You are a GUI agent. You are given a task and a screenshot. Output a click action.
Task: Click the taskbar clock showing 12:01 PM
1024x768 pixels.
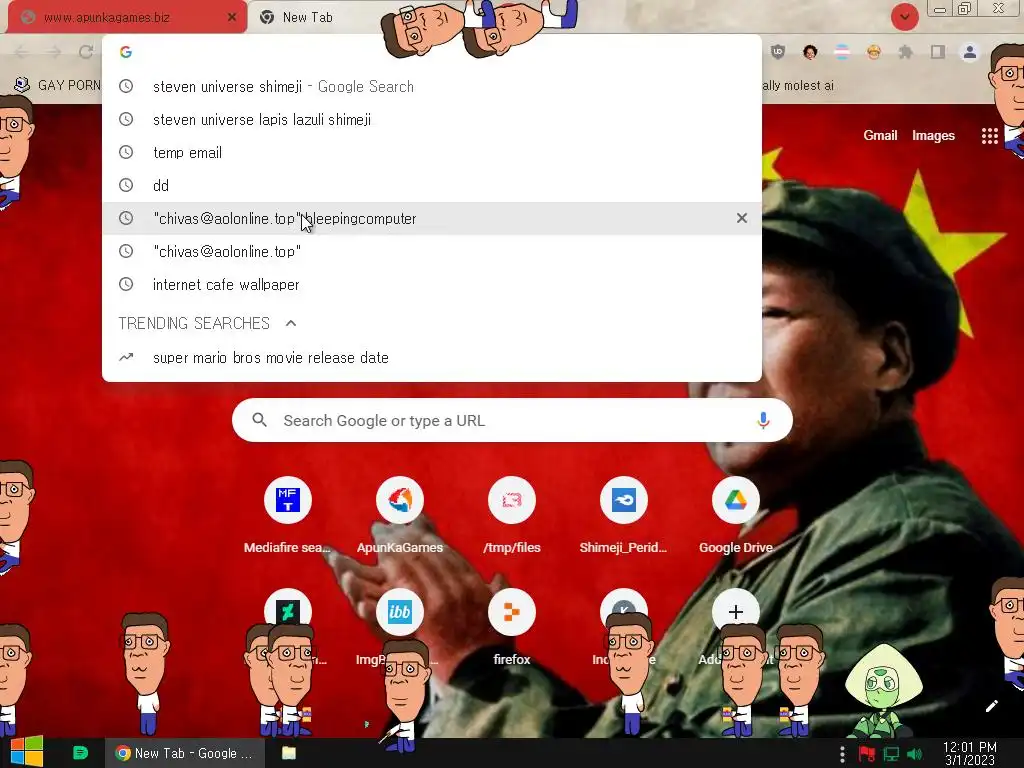970,753
